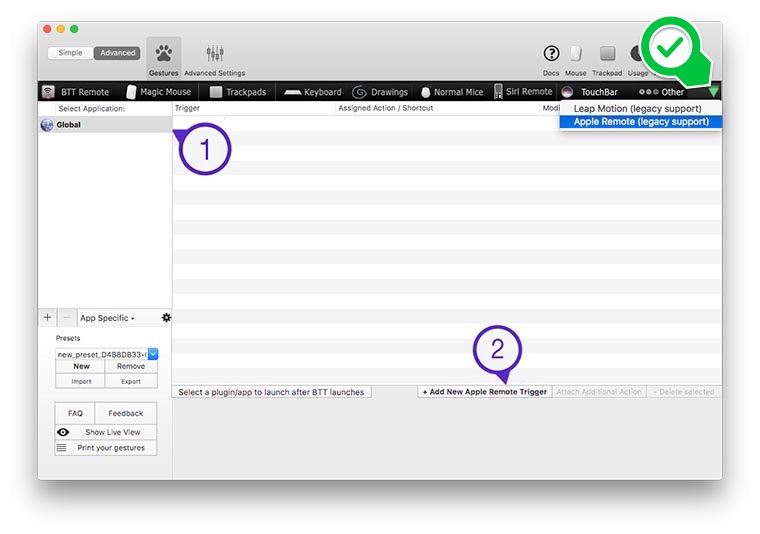Remove selected application with minus button
The width and height of the screenshot is (760, 534).
(67, 317)
